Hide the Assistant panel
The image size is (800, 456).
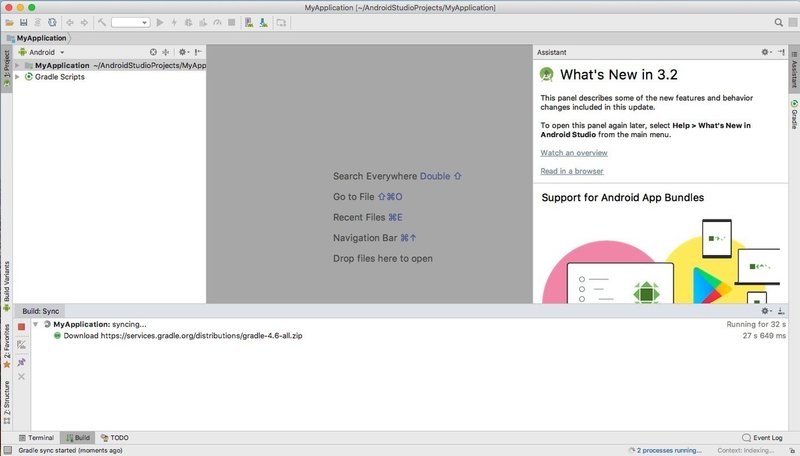[781, 52]
